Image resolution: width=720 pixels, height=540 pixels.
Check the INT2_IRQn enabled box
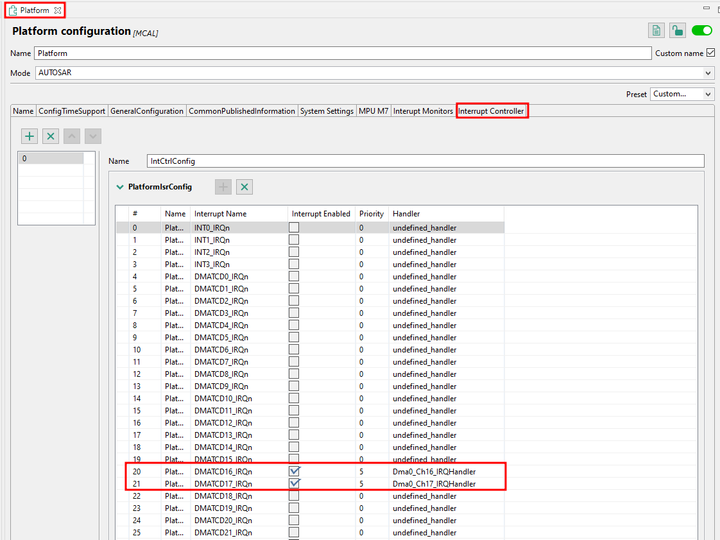tap(294, 252)
